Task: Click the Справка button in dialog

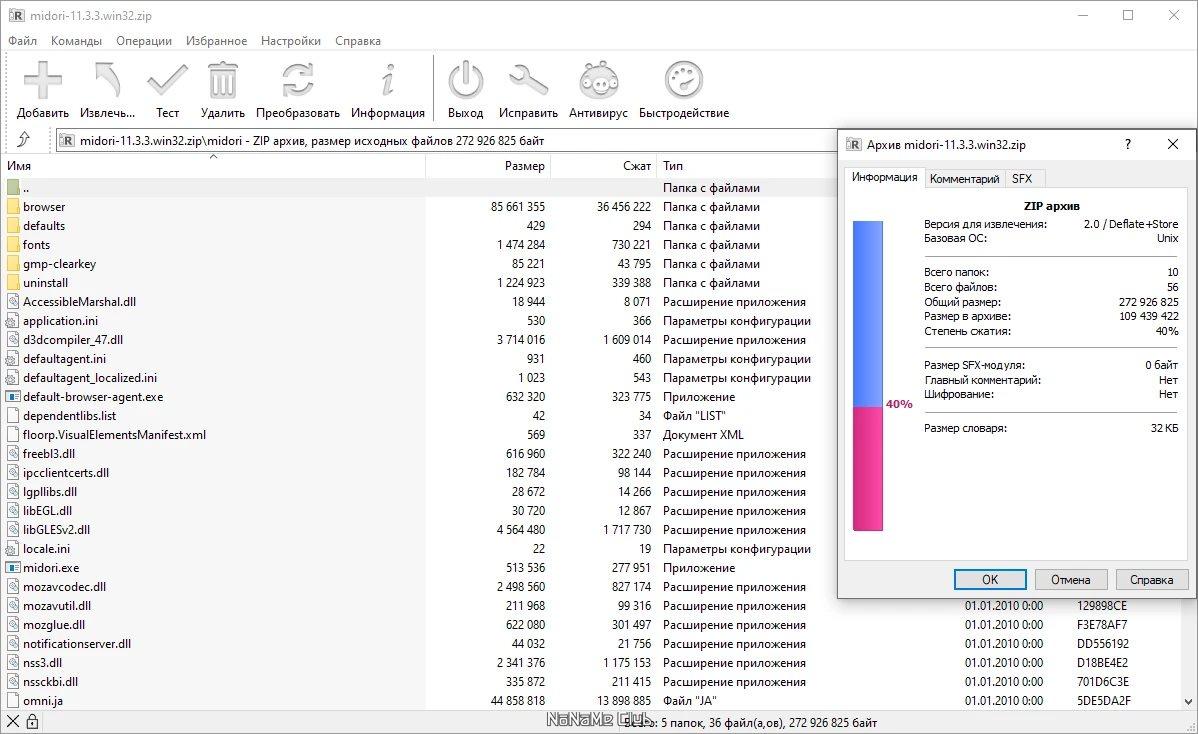Action: click(1151, 580)
